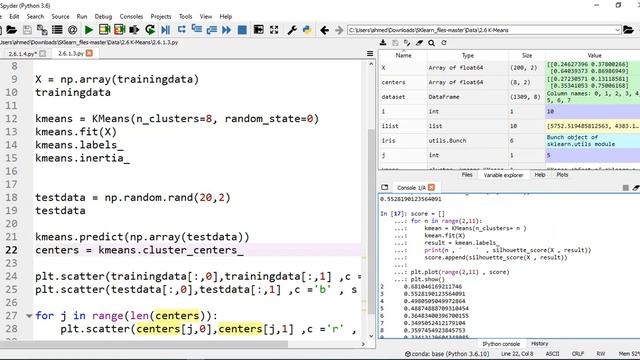This screenshot has width=640, height=360.
Task: Open the Debug menu
Action: click(103, 16)
